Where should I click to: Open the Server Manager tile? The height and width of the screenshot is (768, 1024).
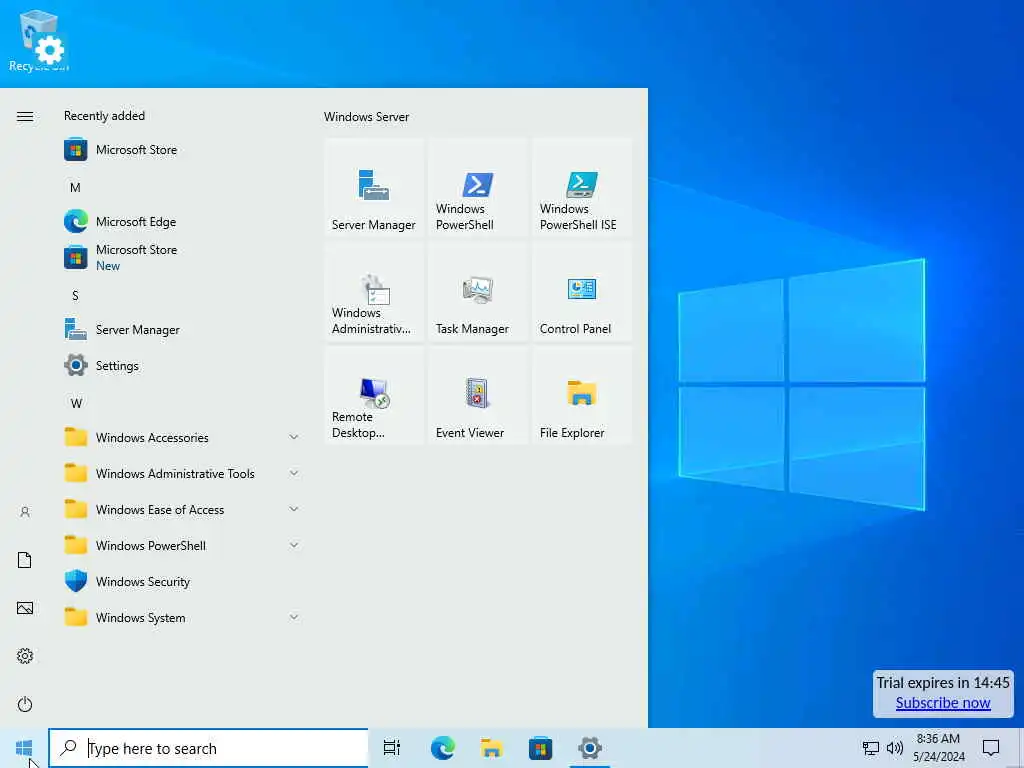374,187
